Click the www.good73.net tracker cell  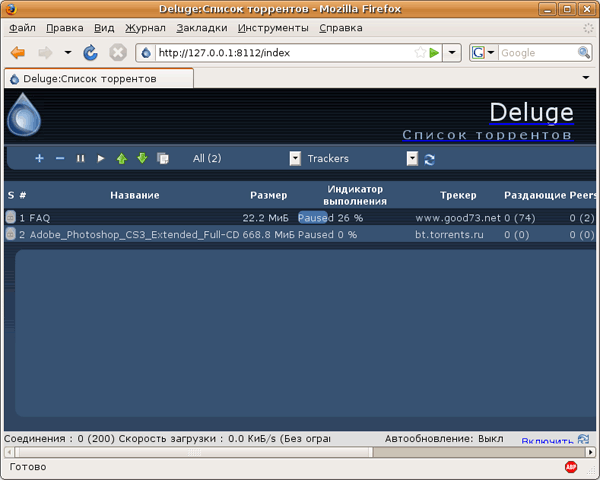(458, 218)
